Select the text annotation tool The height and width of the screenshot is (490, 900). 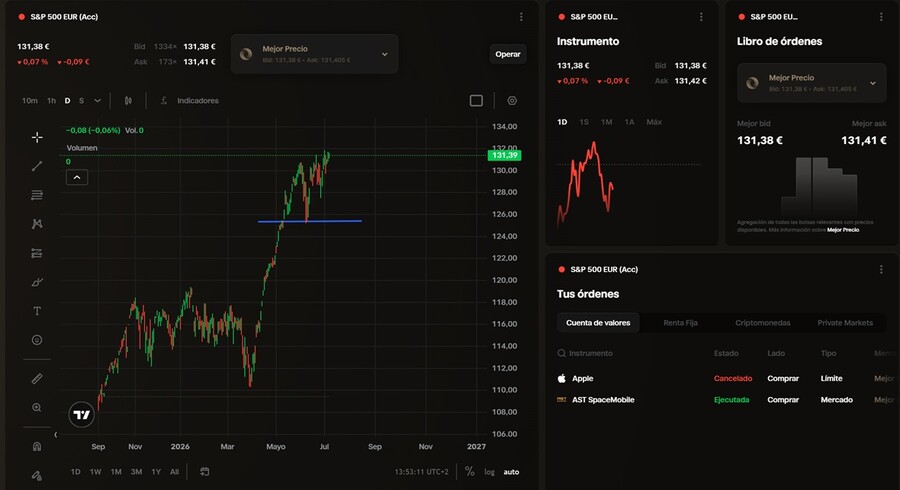click(37, 311)
